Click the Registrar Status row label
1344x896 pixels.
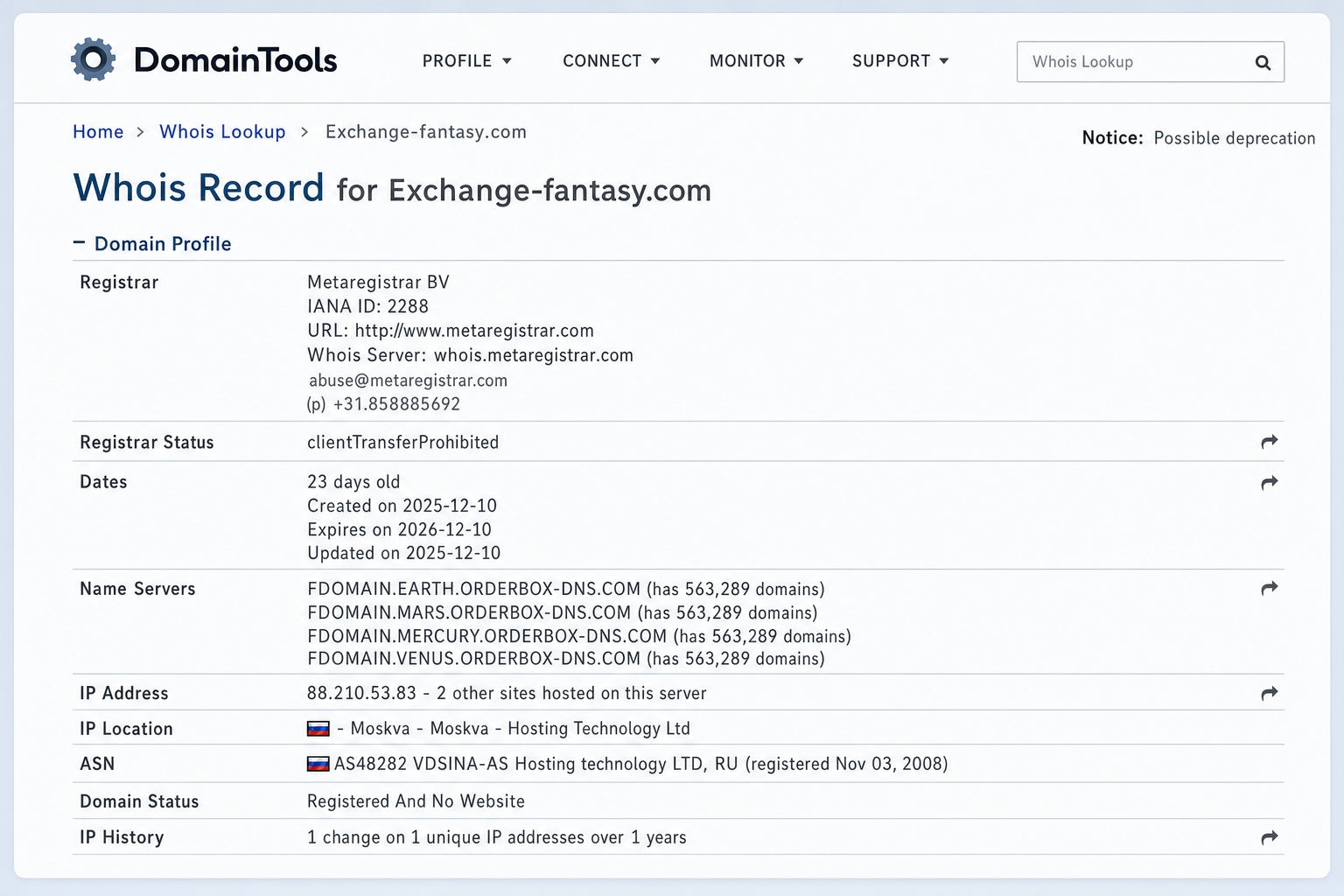click(x=147, y=443)
